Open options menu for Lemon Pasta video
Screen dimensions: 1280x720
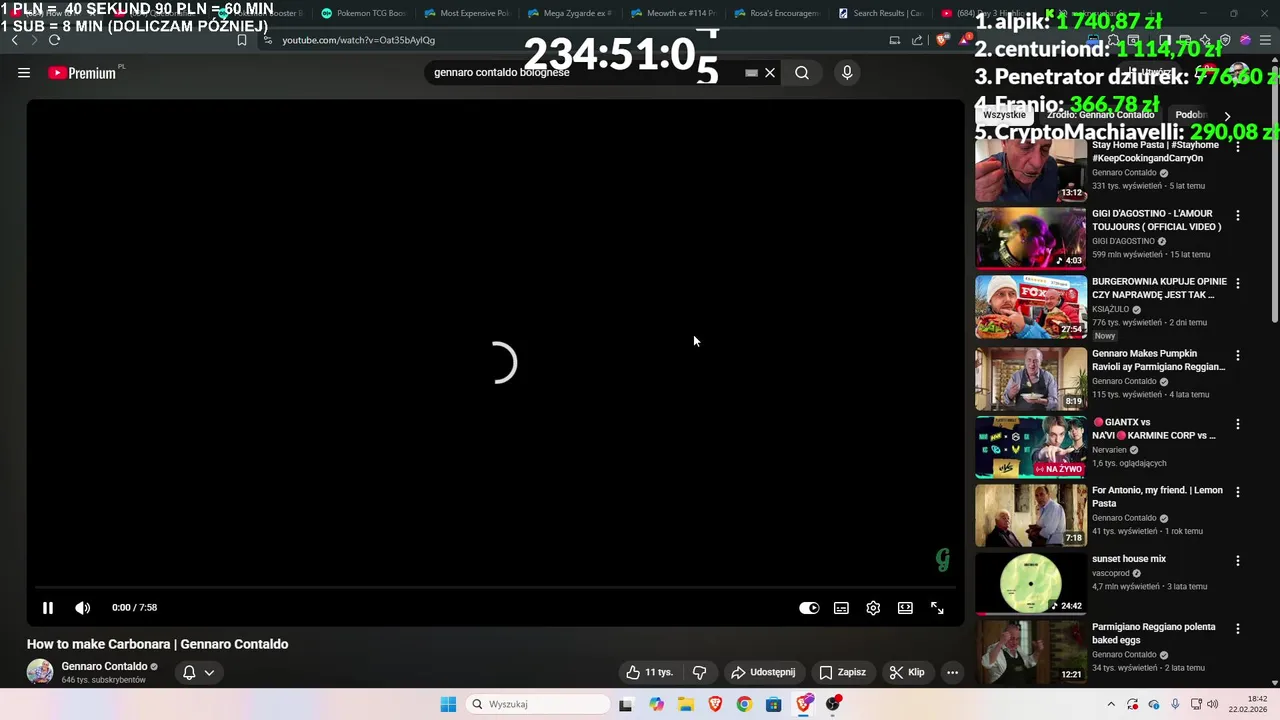(1238, 492)
